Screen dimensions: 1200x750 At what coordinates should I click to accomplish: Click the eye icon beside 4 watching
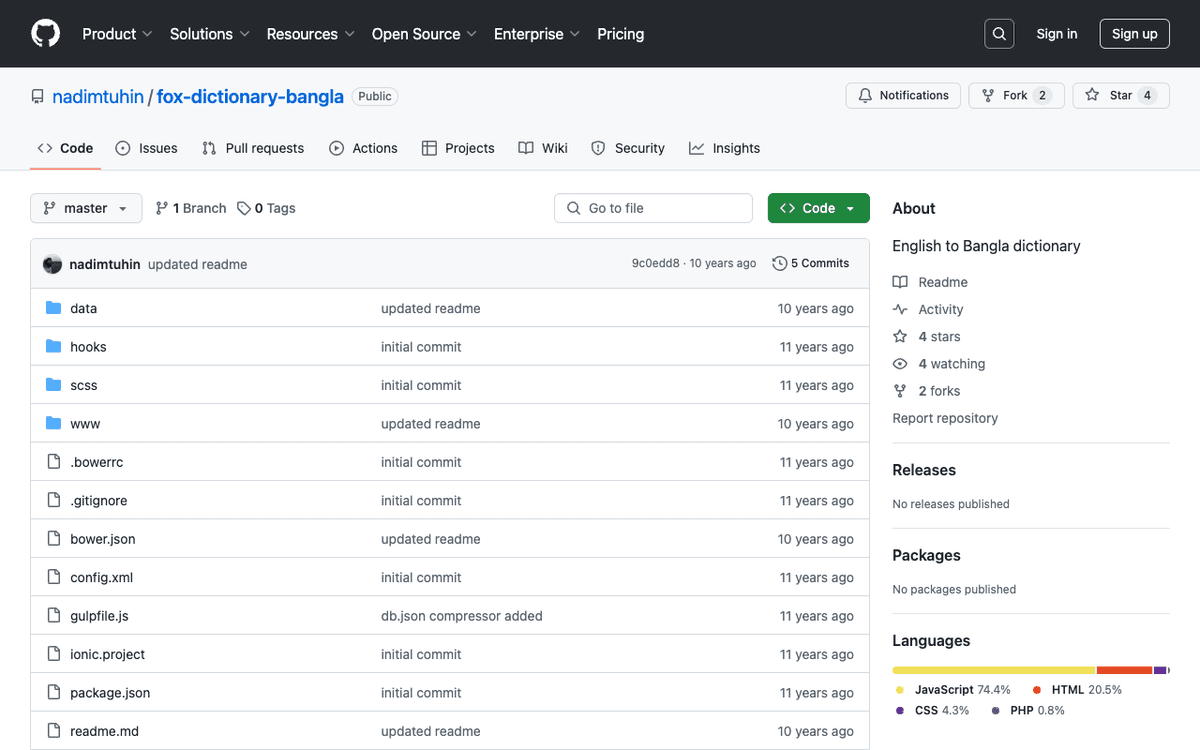[x=900, y=364]
